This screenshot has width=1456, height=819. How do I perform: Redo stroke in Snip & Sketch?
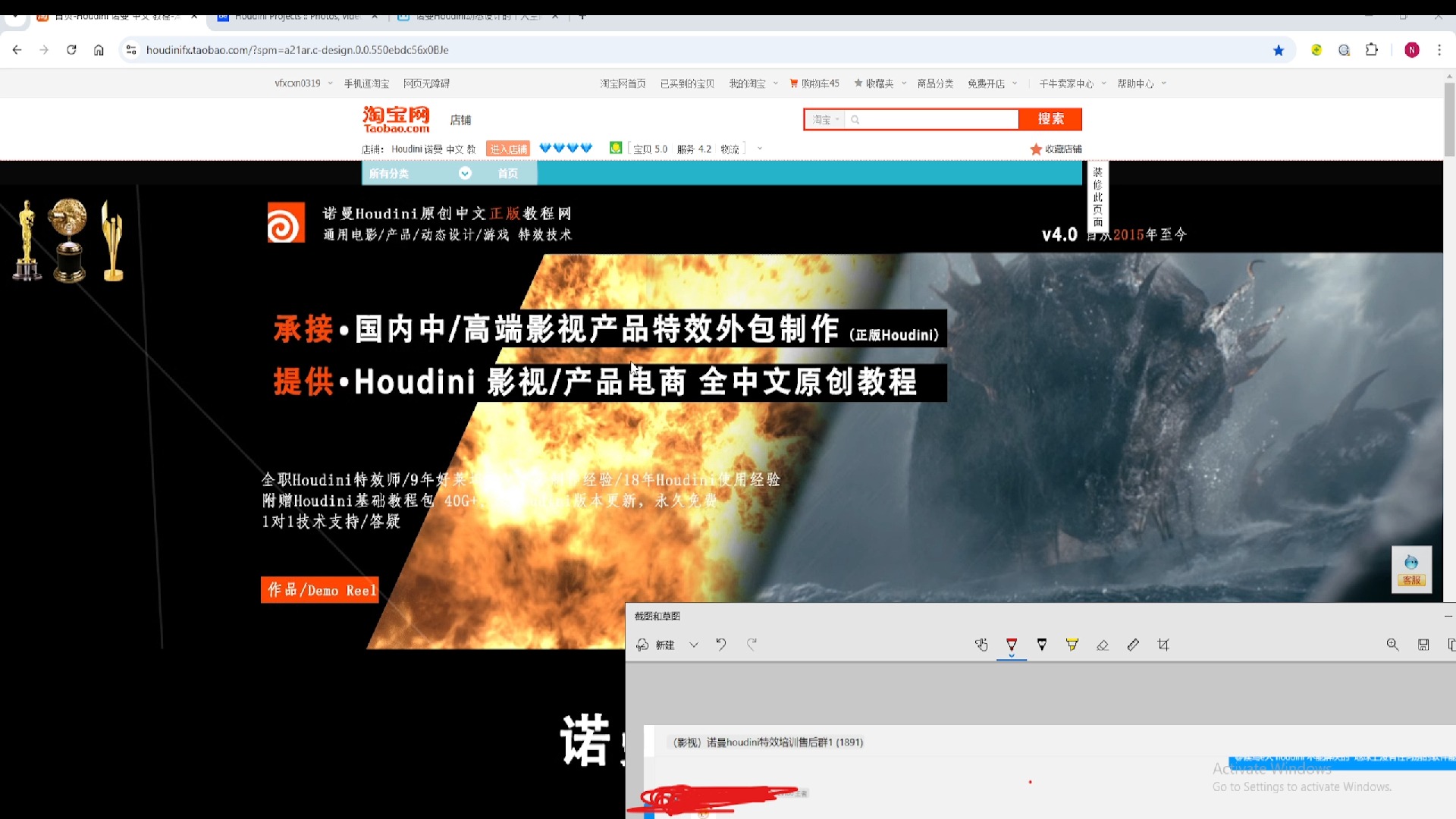pyautogui.click(x=752, y=645)
